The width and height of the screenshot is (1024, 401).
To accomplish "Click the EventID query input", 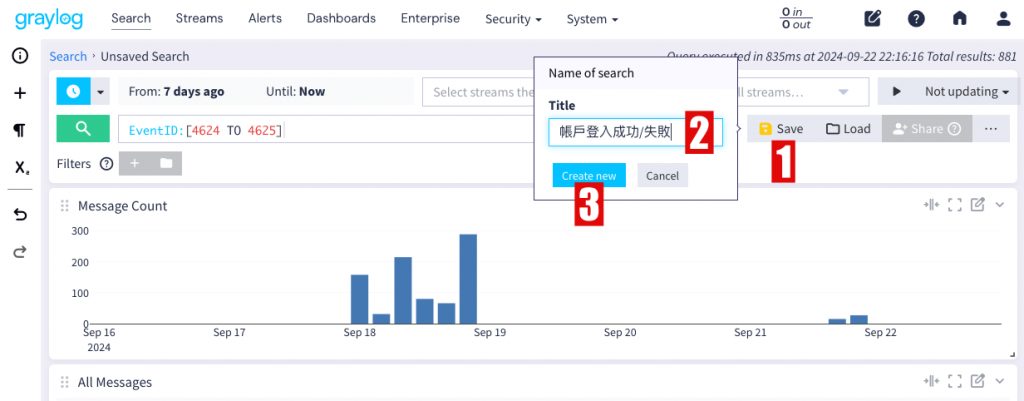I will (327, 129).
